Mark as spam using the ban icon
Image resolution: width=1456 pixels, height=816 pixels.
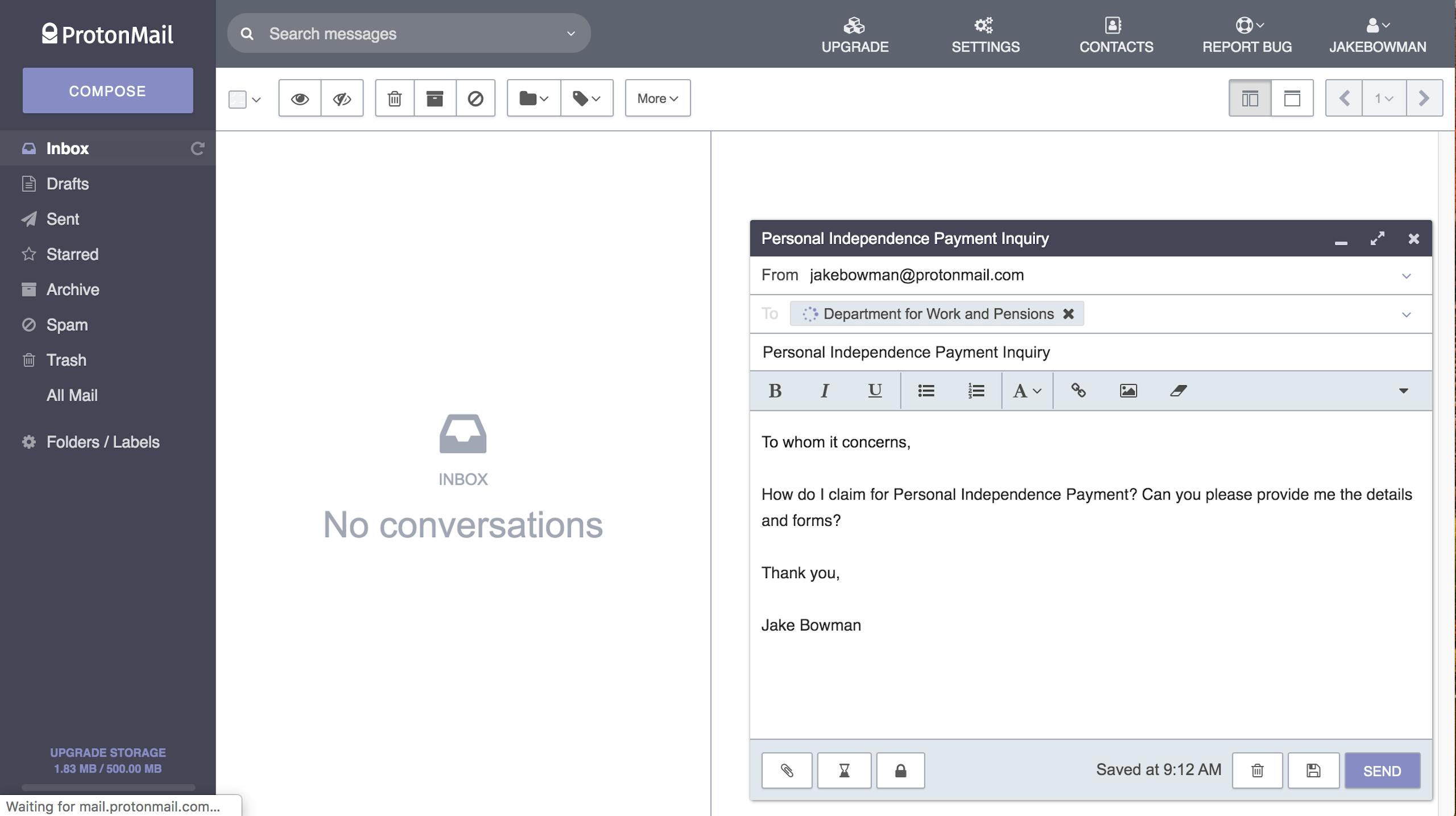click(475, 98)
